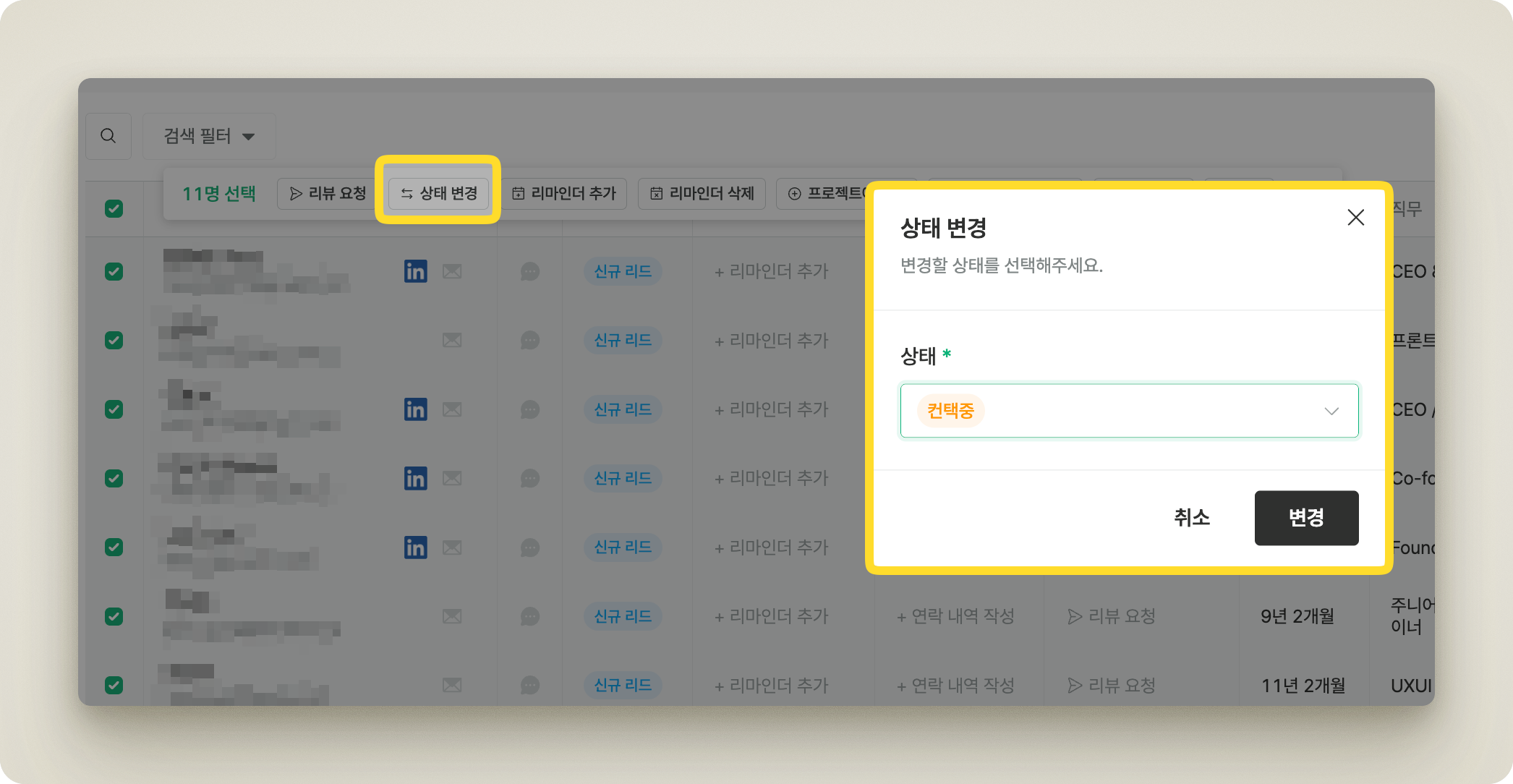Image resolution: width=1513 pixels, height=784 pixels.
Task: Click LinkedIn icon in third row
Action: 415,409
